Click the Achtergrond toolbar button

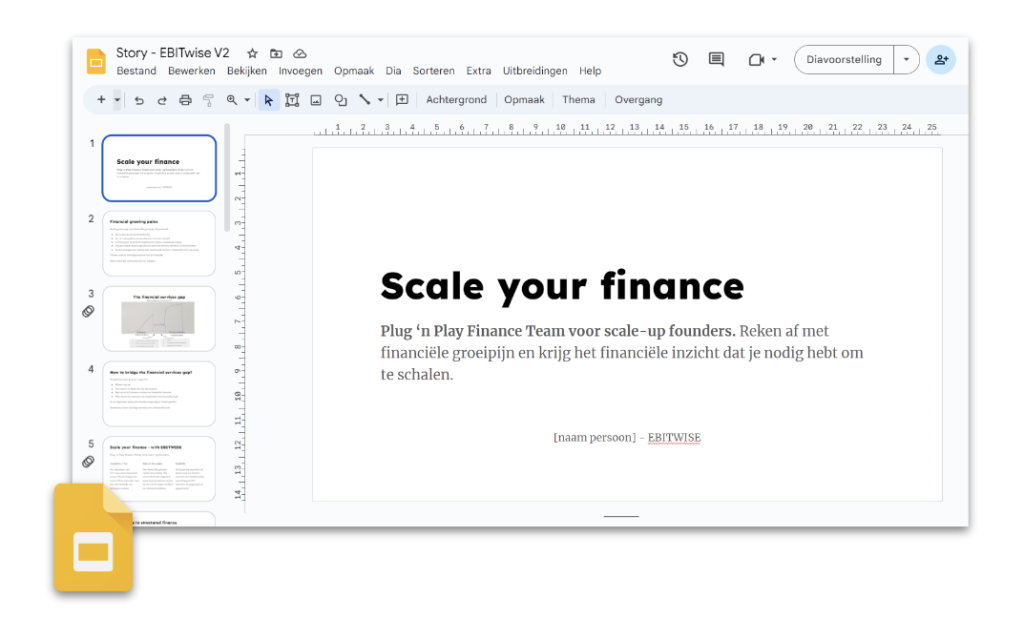coord(456,100)
